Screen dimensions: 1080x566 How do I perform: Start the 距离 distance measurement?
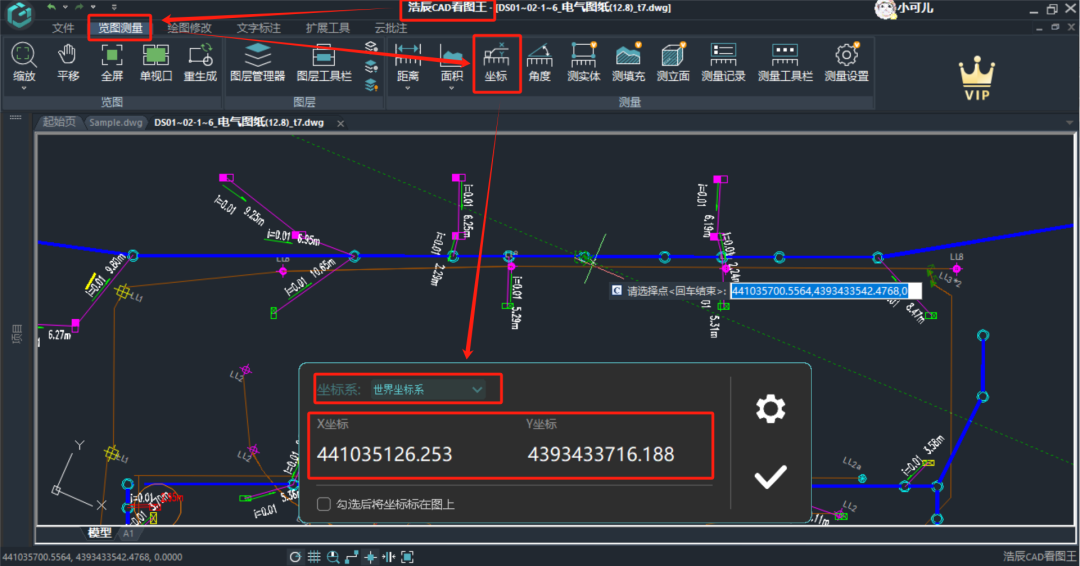click(x=408, y=63)
